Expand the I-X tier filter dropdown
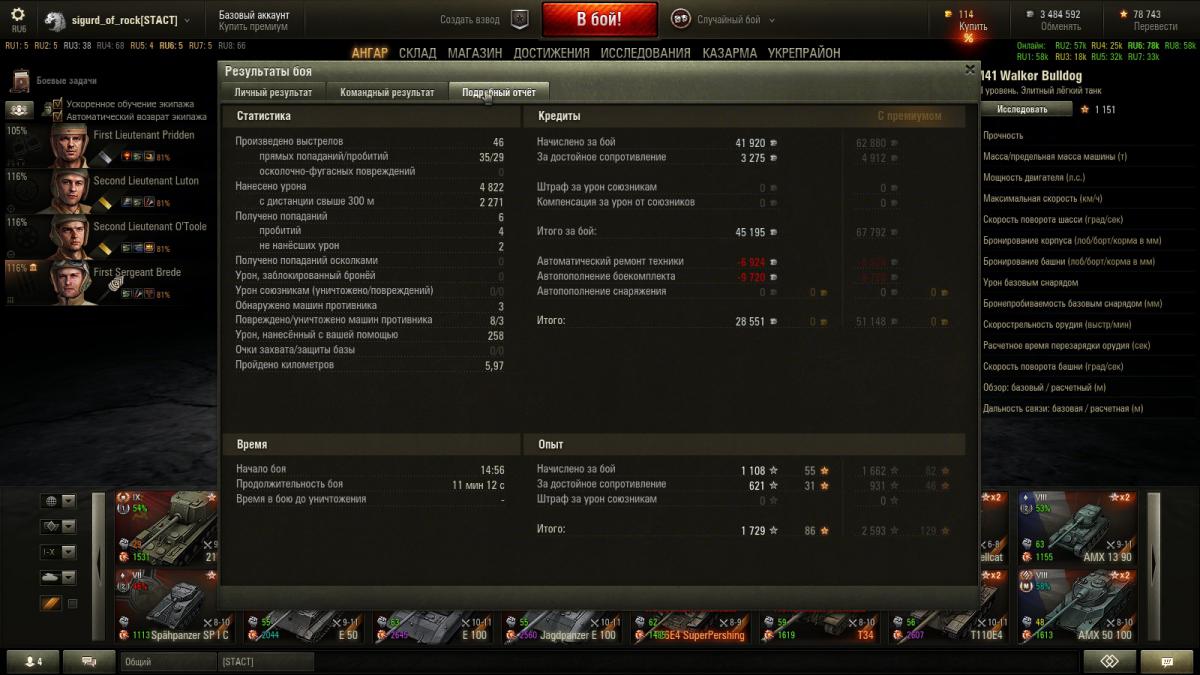Image resolution: width=1200 pixels, height=675 pixels. tap(69, 552)
